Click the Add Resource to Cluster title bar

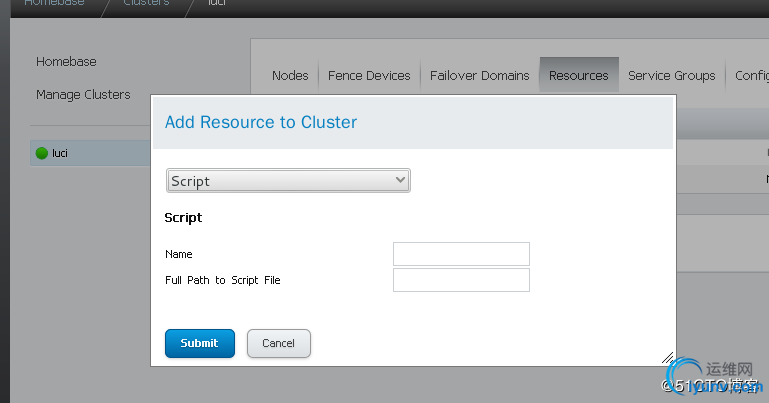[412, 122]
